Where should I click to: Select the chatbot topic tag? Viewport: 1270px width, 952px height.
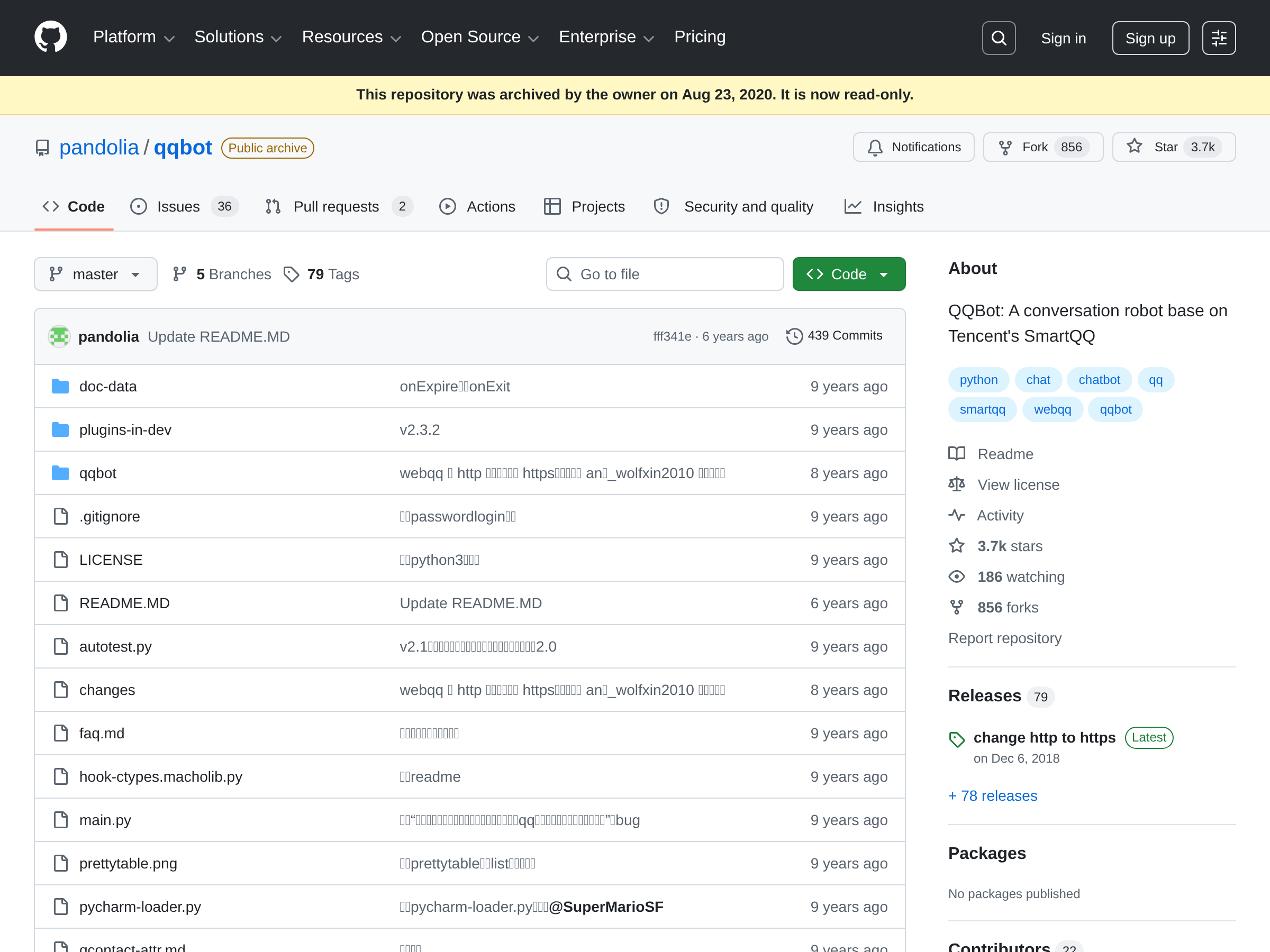(1099, 380)
